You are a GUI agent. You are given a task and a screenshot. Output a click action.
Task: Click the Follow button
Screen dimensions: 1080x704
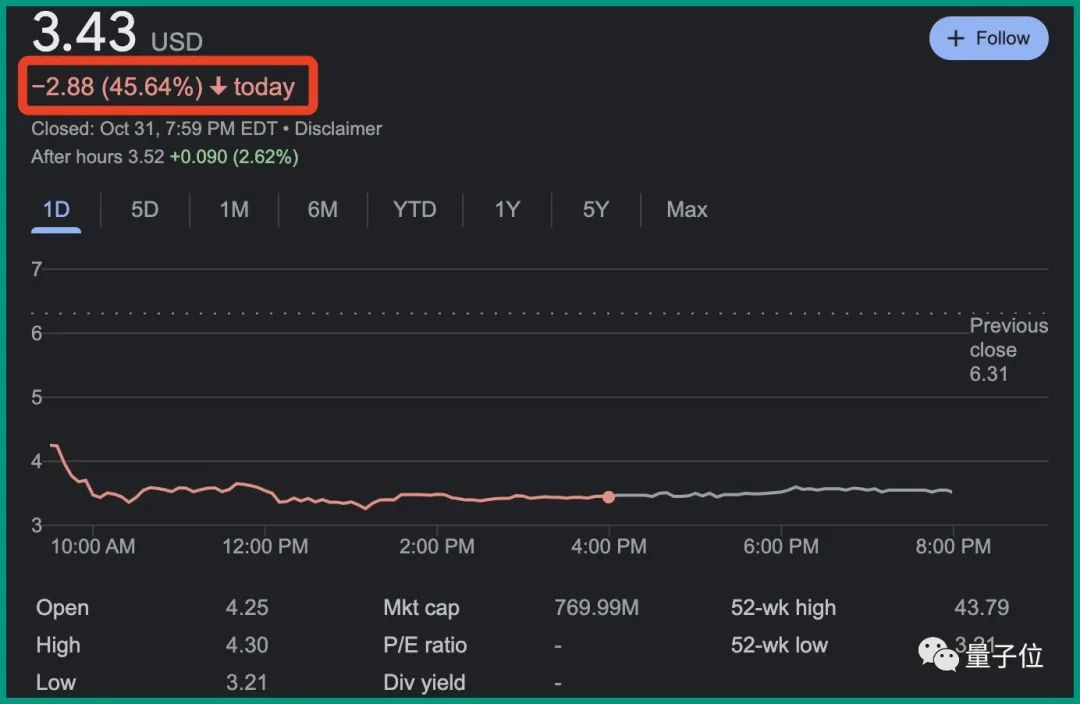click(988, 39)
